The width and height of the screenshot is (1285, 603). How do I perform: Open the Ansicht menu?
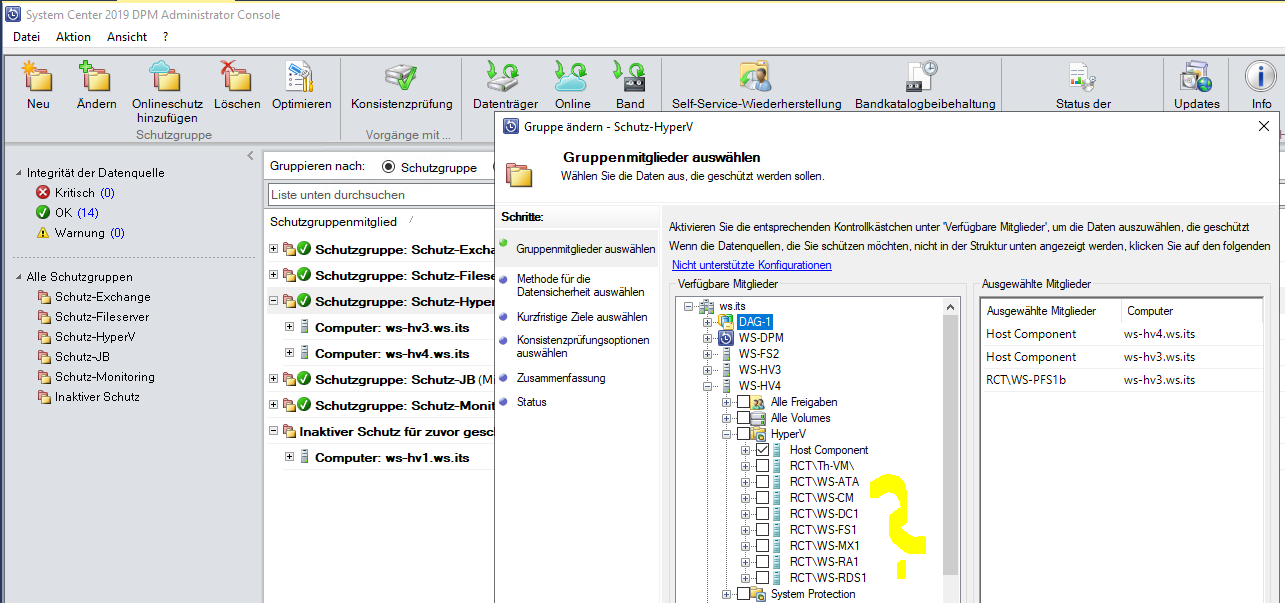(127, 37)
